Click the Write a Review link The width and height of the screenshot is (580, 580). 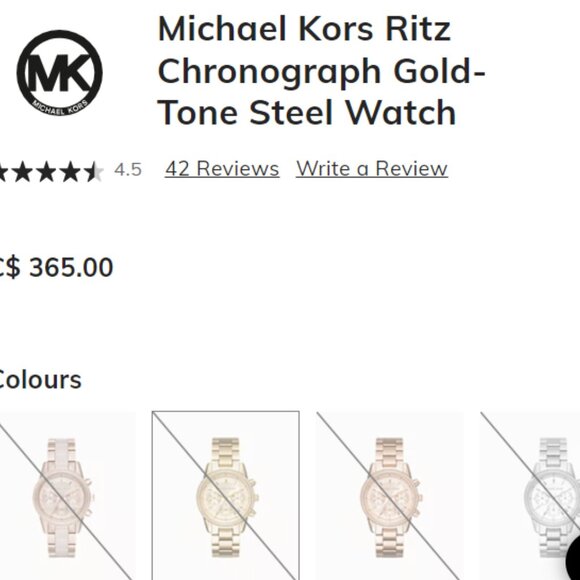[x=372, y=169]
